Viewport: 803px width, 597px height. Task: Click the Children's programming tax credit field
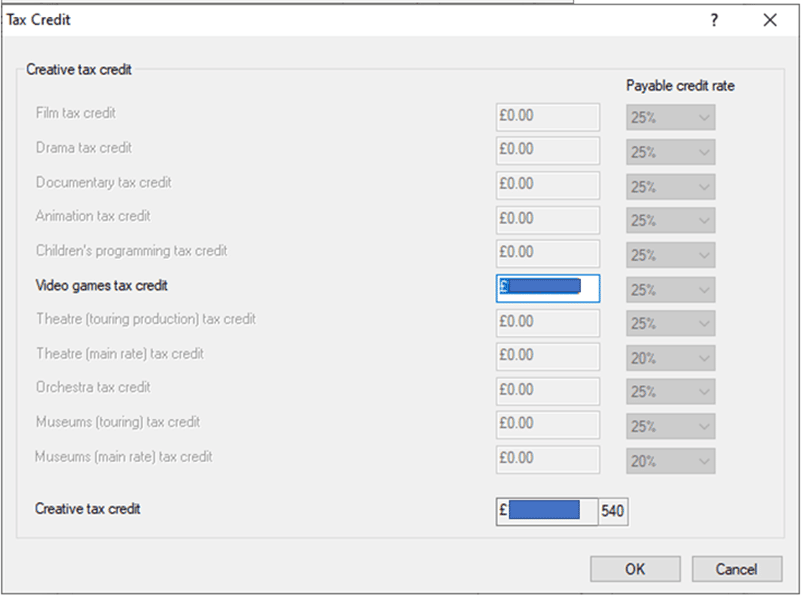point(548,253)
